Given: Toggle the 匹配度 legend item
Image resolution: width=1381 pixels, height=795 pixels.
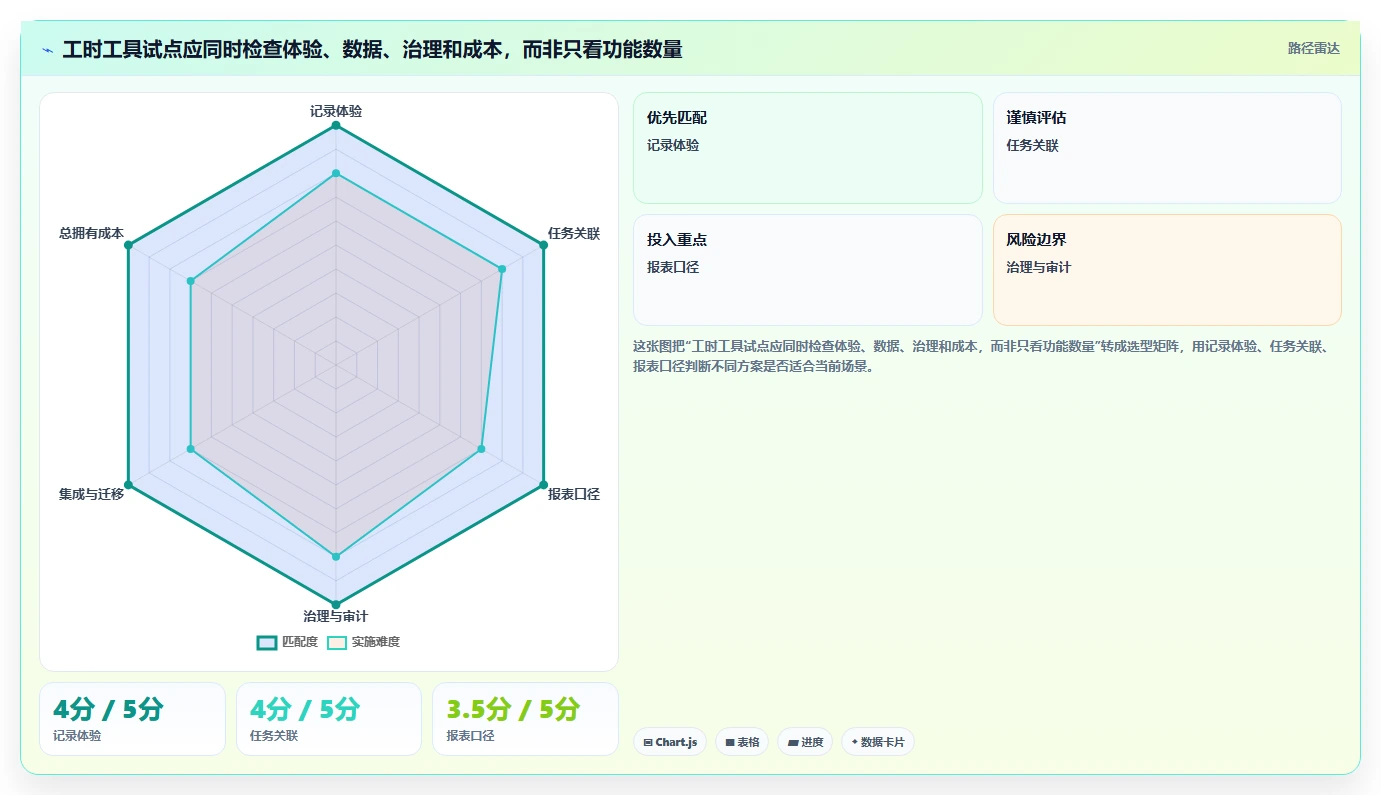Looking at the screenshot, I should click(x=288, y=642).
